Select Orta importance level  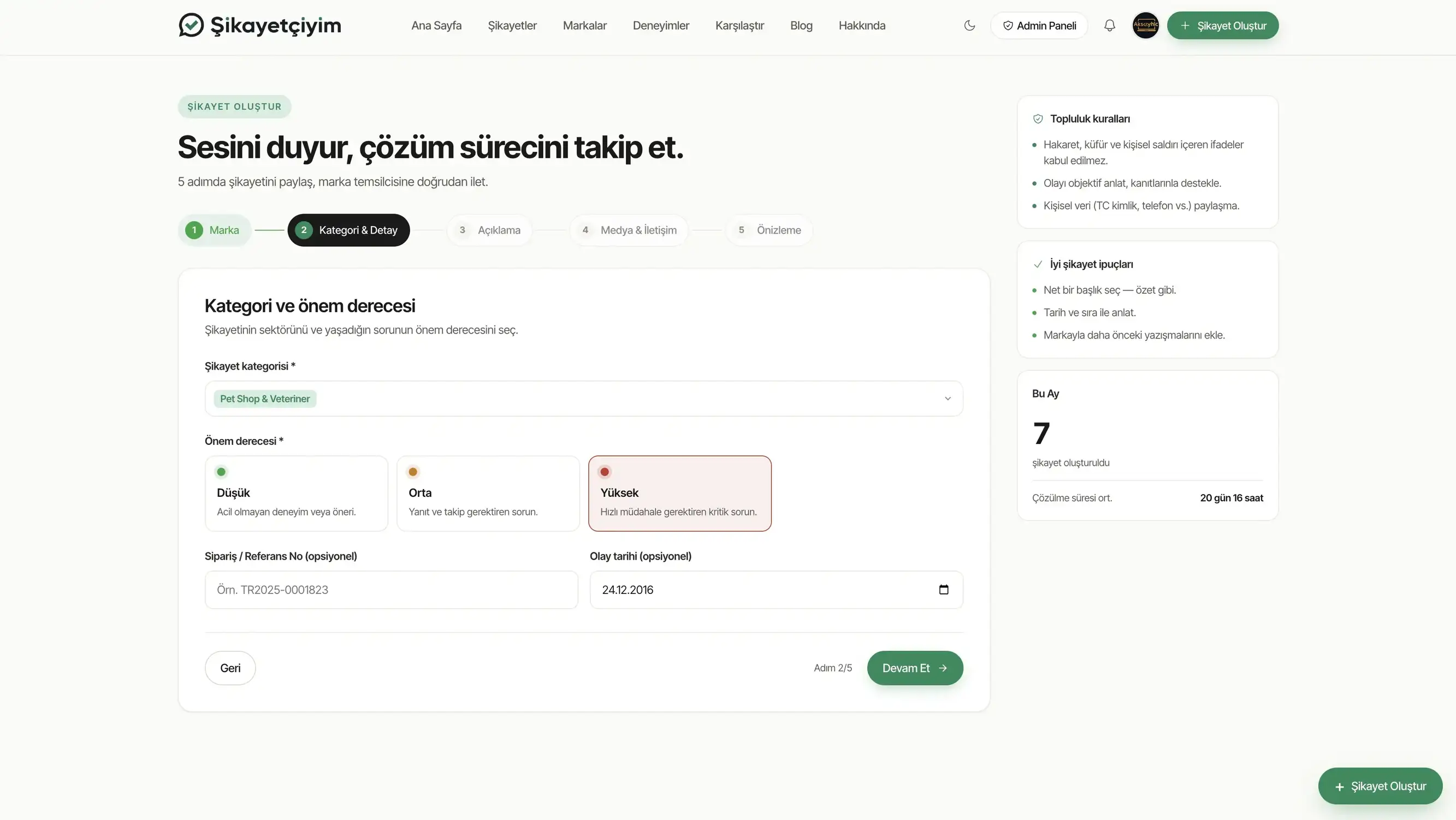[488, 494]
